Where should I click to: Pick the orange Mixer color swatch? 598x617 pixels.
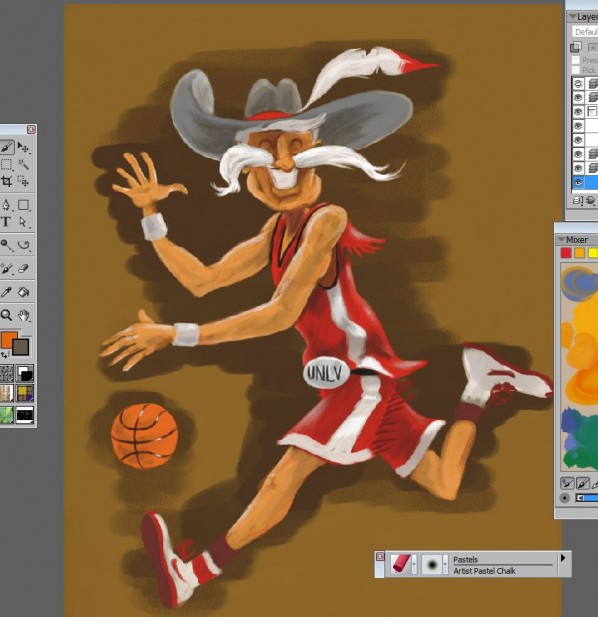coord(580,253)
